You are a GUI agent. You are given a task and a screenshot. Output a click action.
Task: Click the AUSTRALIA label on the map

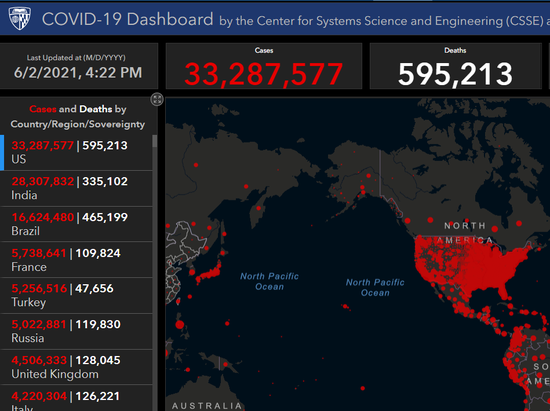(x=207, y=406)
